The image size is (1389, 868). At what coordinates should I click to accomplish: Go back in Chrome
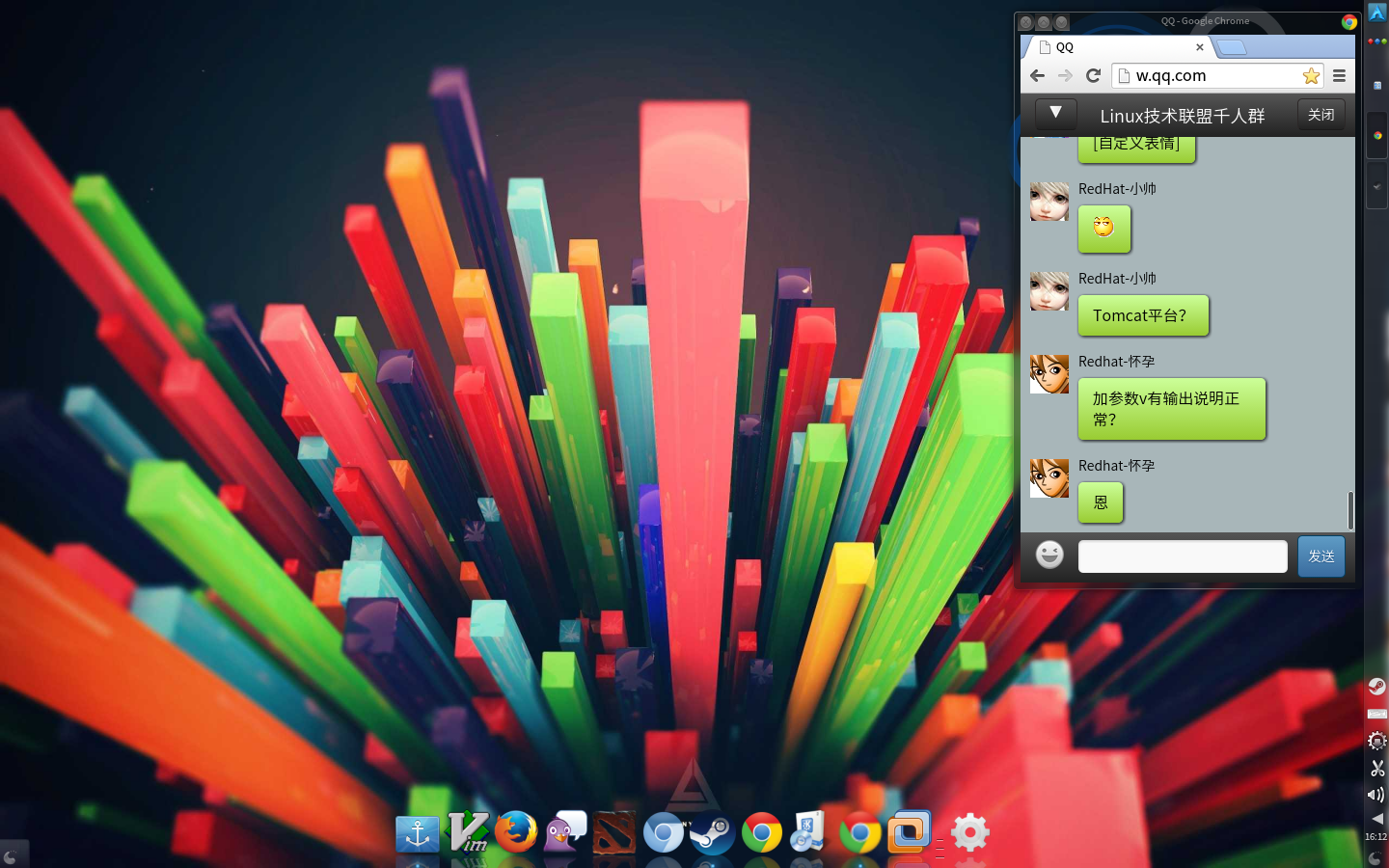point(1038,75)
